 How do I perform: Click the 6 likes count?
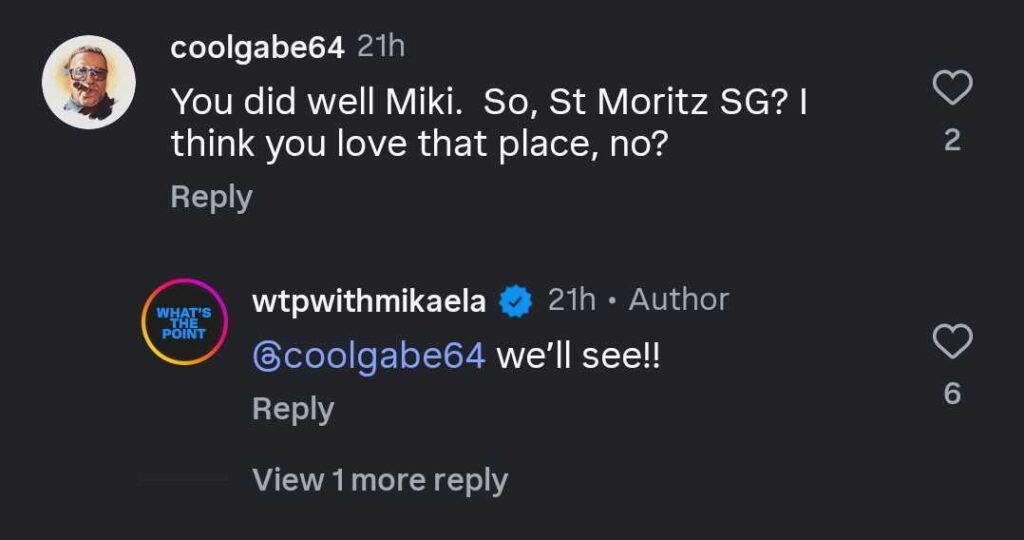[x=952, y=394]
